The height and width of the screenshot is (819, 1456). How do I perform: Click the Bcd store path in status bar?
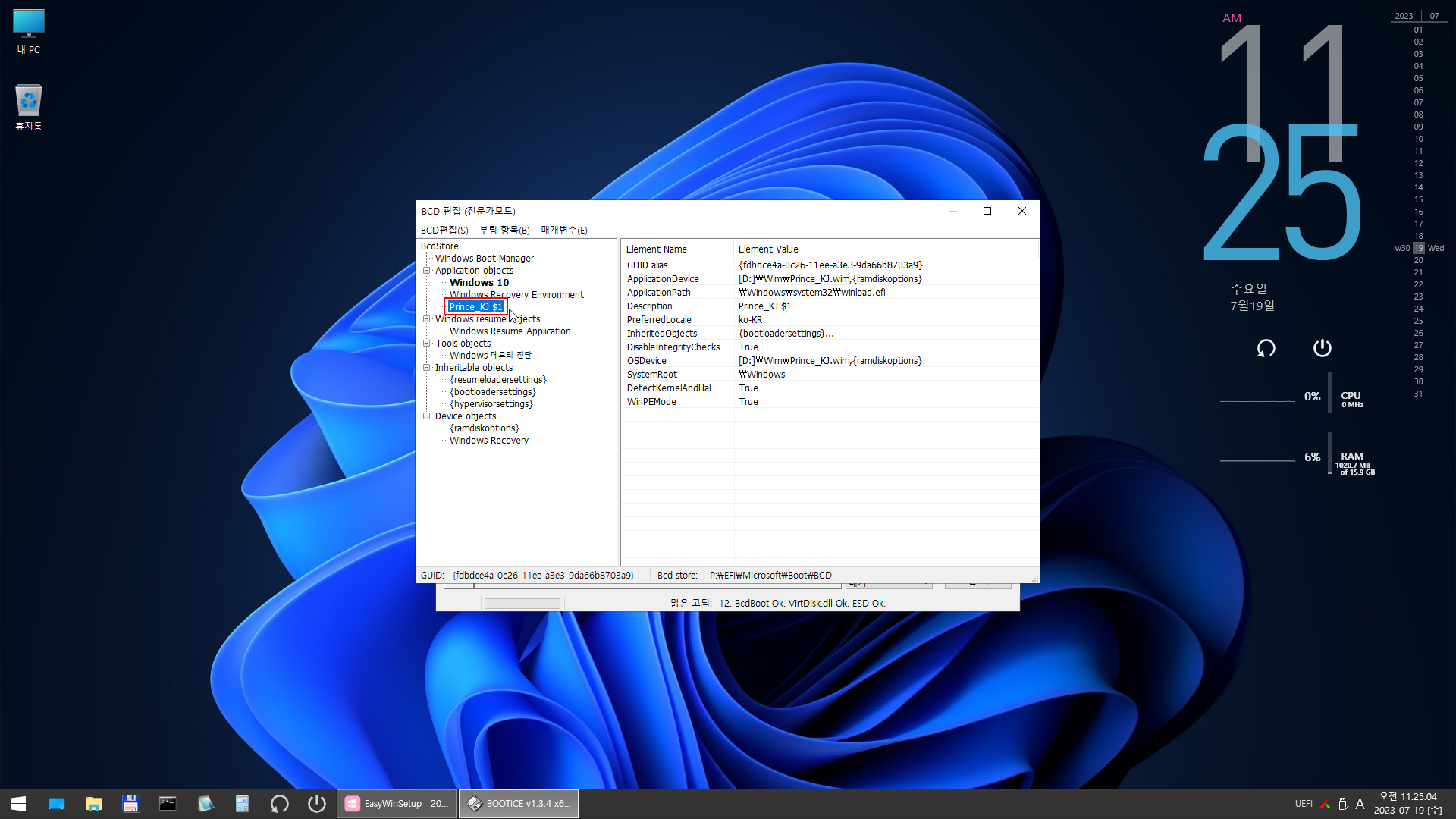(770, 576)
